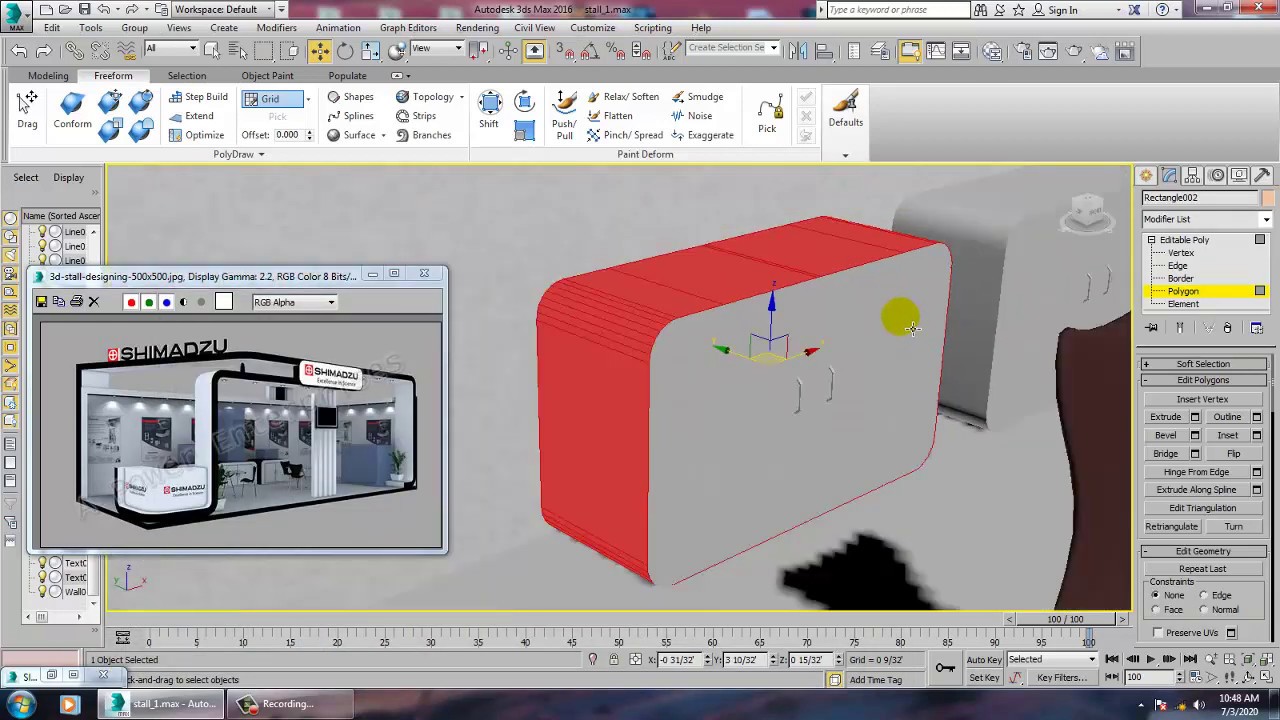Image resolution: width=1280 pixels, height=720 pixels.
Task: Click the Offset value field
Action: (287, 135)
